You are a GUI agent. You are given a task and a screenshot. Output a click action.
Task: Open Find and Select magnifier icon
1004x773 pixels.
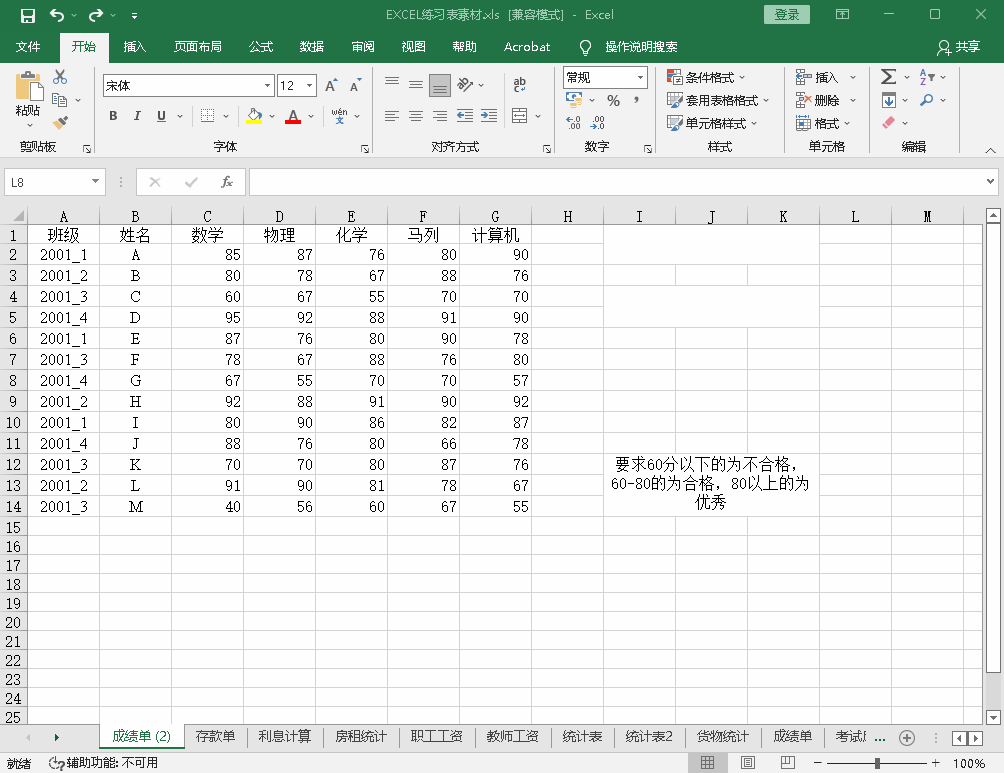coord(927,100)
